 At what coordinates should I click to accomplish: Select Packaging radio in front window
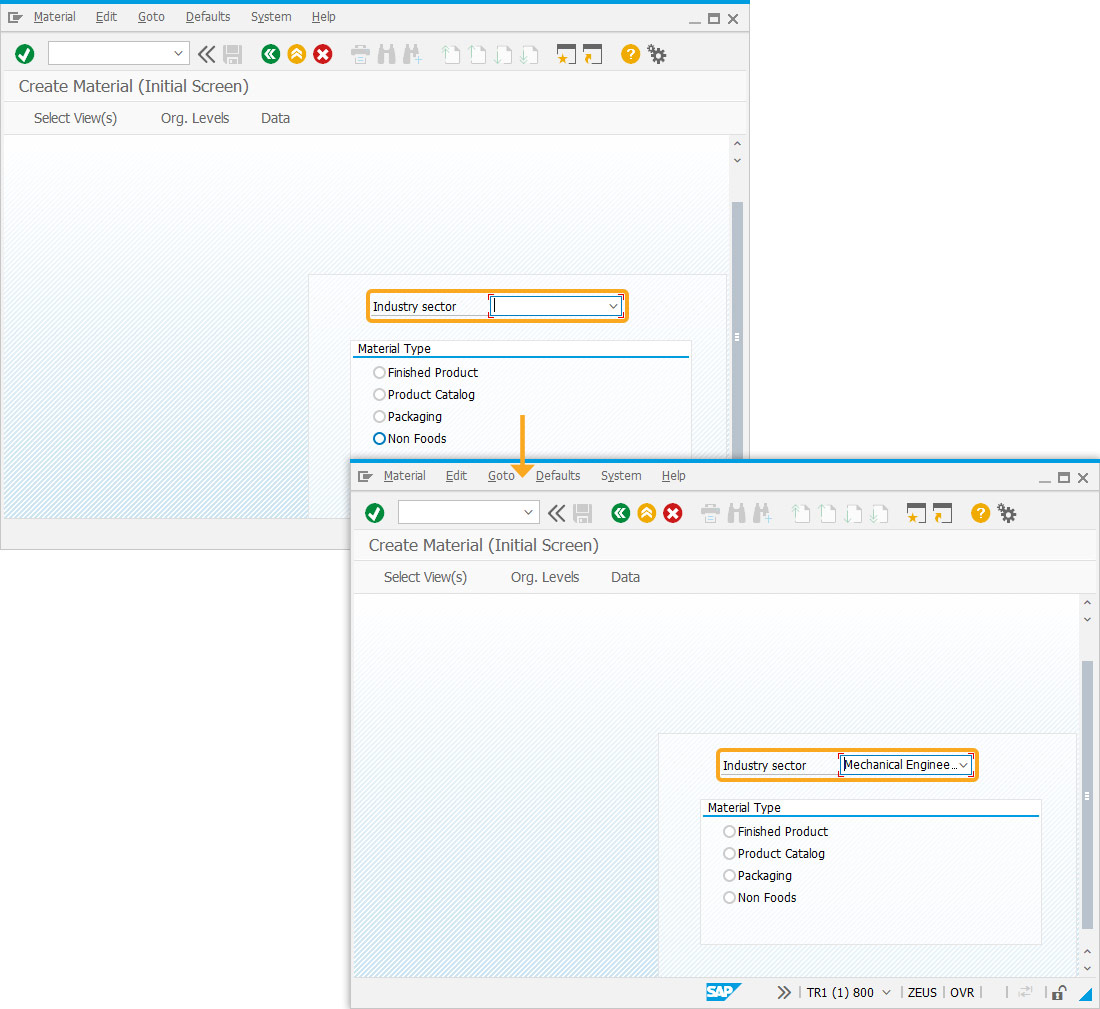[729, 875]
